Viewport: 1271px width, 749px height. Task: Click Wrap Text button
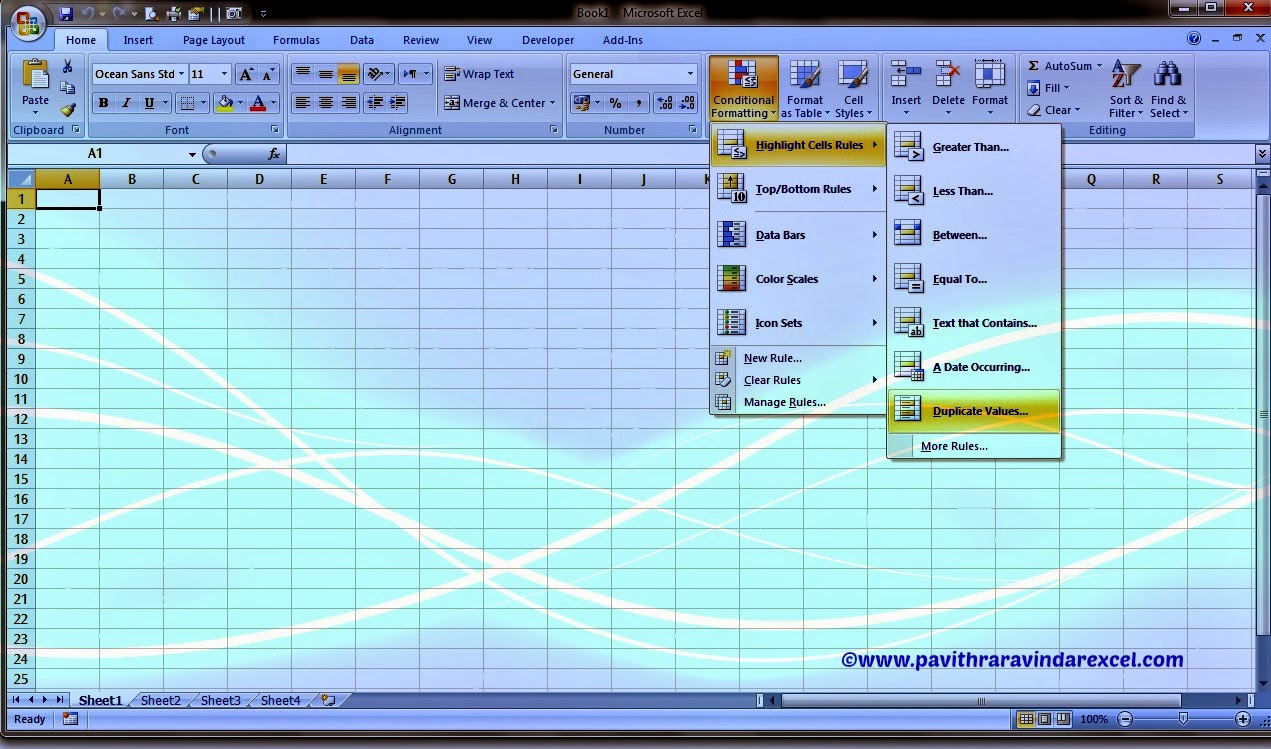point(479,74)
